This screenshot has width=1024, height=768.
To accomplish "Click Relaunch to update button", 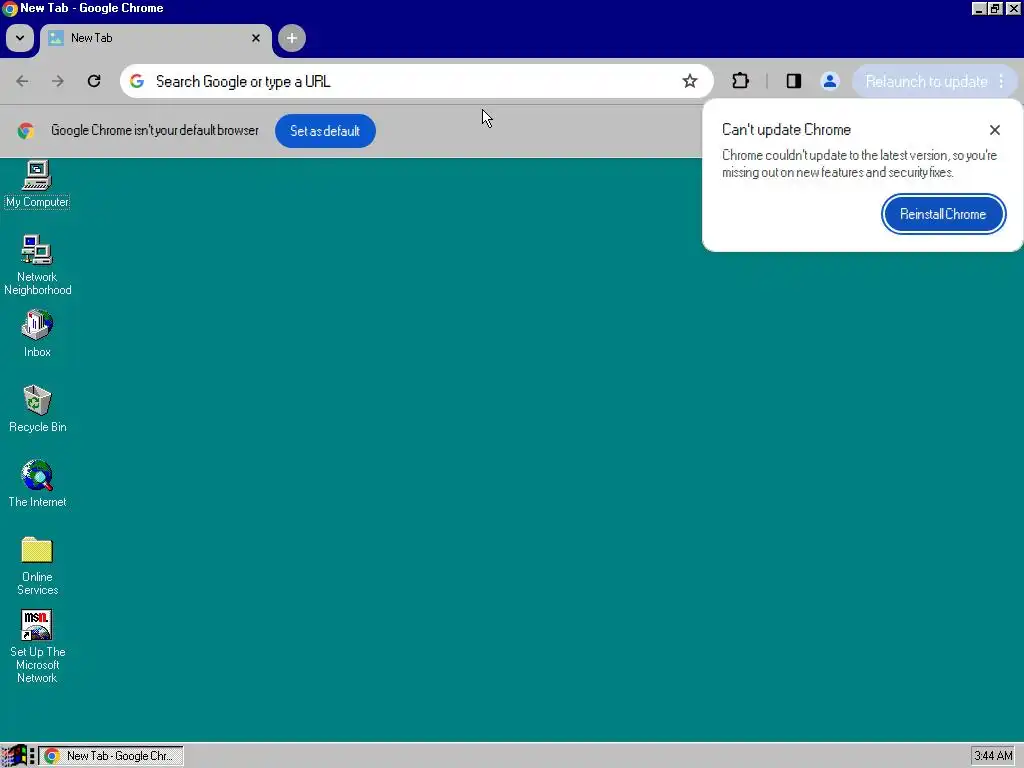I will coord(926,82).
